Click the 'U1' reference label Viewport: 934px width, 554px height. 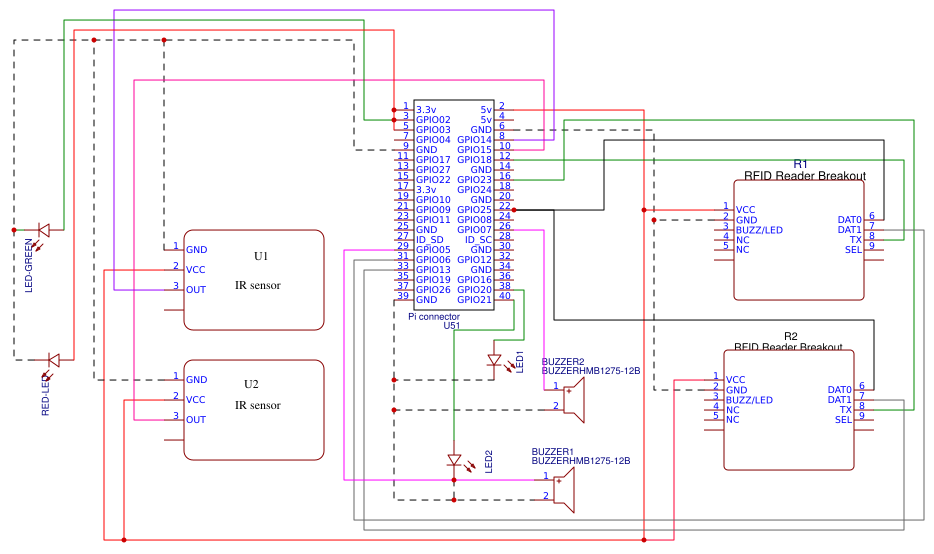coord(261,256)
